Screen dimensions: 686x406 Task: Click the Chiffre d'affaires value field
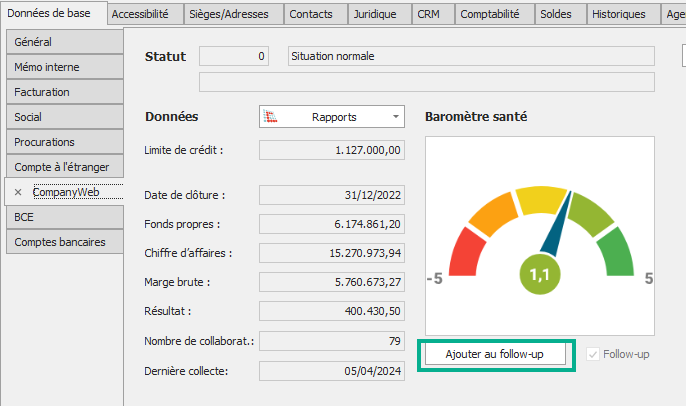[x=332, y=253]
